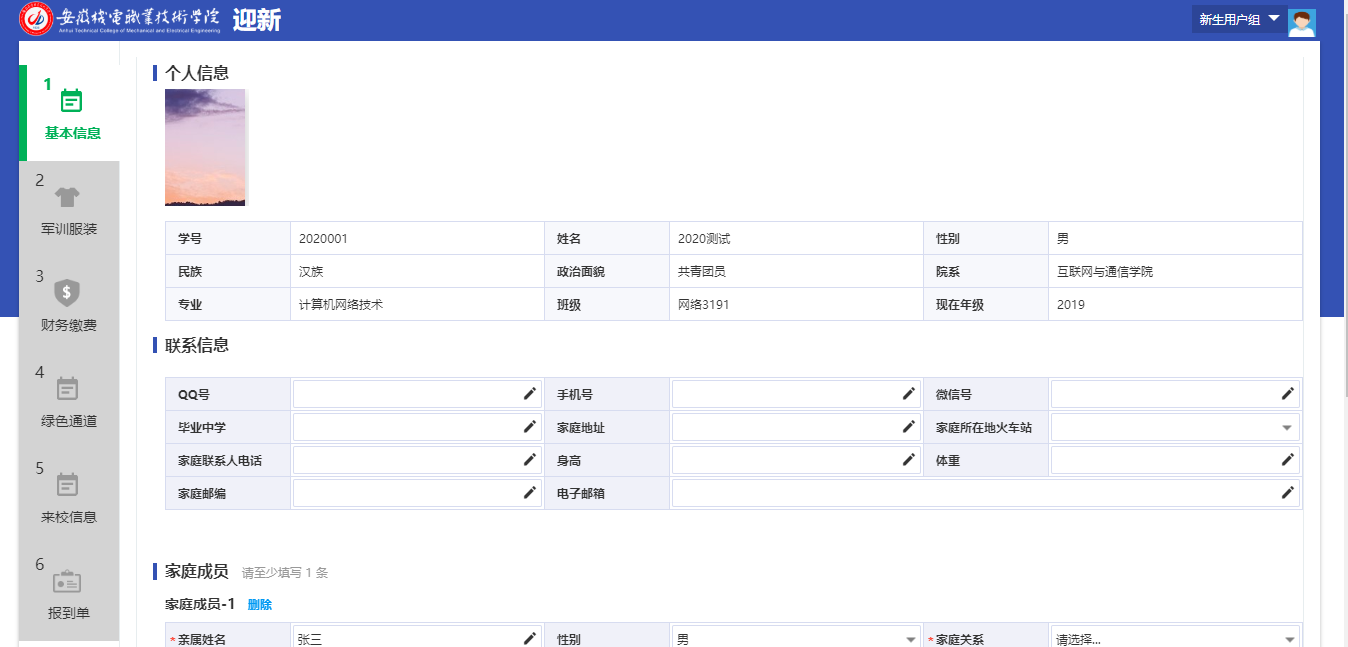This screenshot has height=647, width=1348.
Task: Go to the 财务缴费 step
Action: (69, 305)
